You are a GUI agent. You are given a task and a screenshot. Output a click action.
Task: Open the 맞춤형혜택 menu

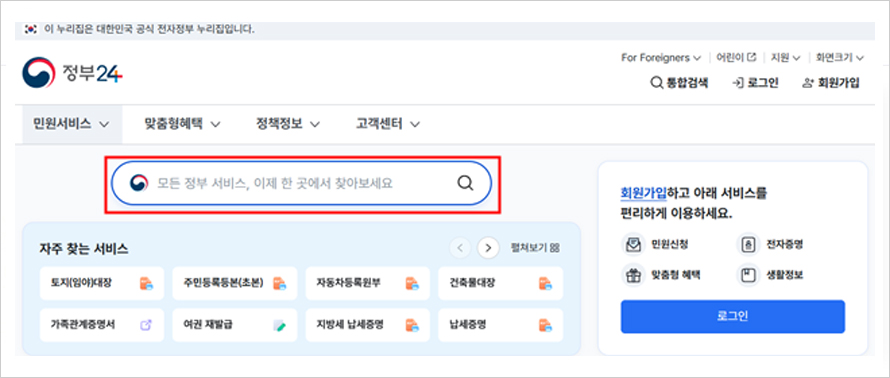[x=182, y=124]
